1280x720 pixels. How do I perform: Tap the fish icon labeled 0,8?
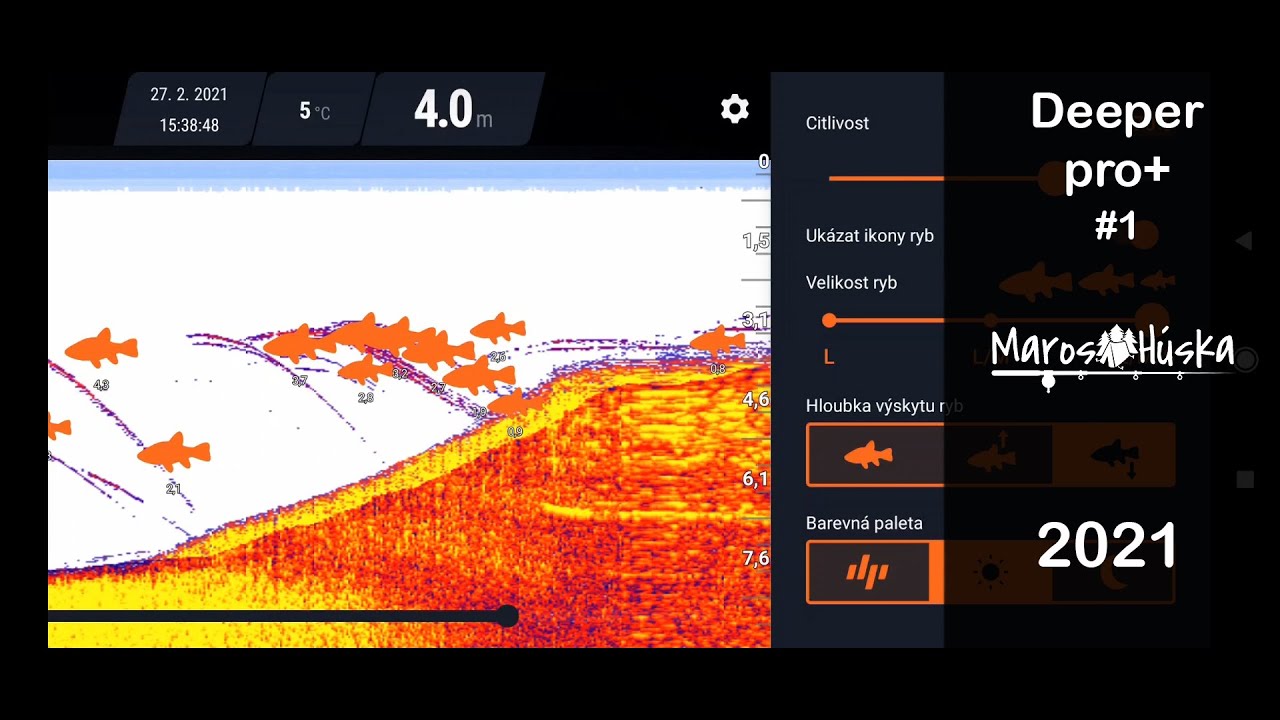[x=717, y=341]
